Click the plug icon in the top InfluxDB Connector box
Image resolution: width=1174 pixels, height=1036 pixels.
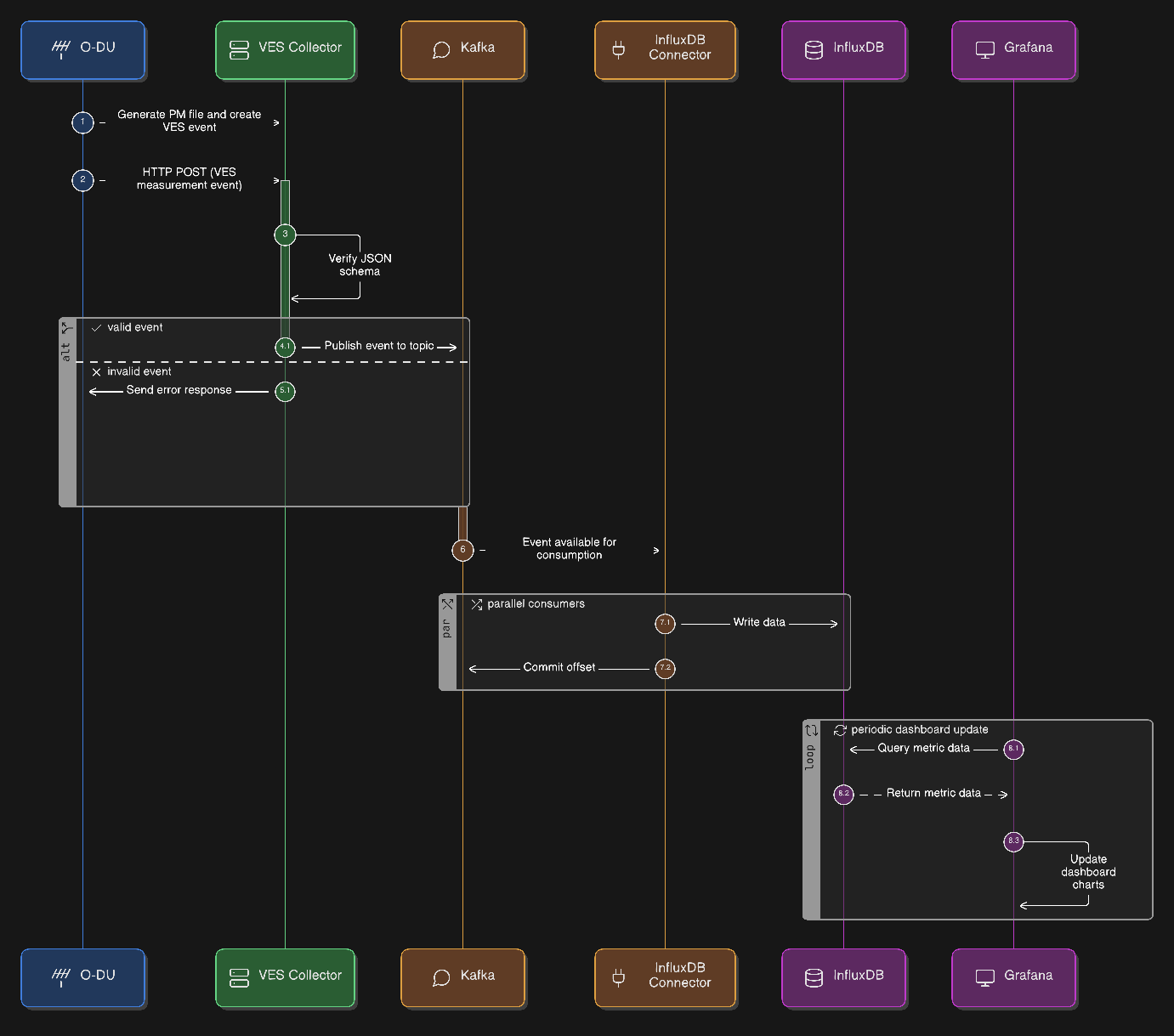(x=619, y=49)
